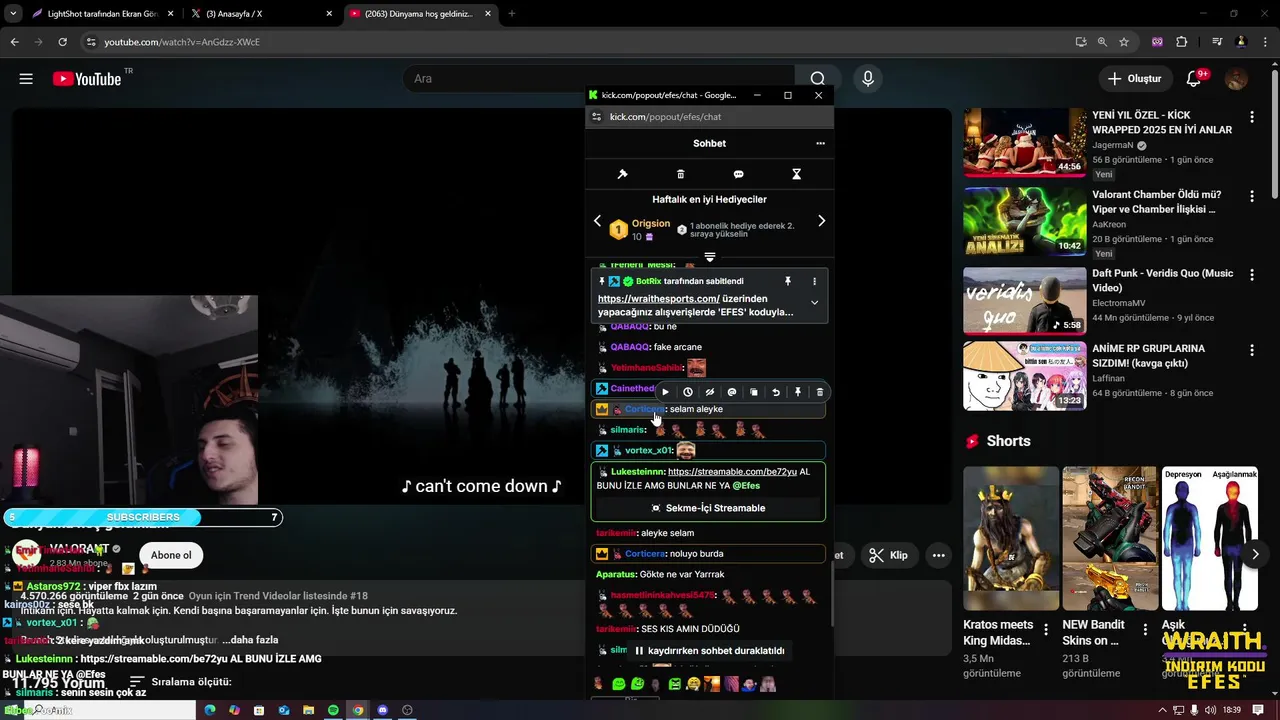Go to YouTube home via logo

point(87,79)
